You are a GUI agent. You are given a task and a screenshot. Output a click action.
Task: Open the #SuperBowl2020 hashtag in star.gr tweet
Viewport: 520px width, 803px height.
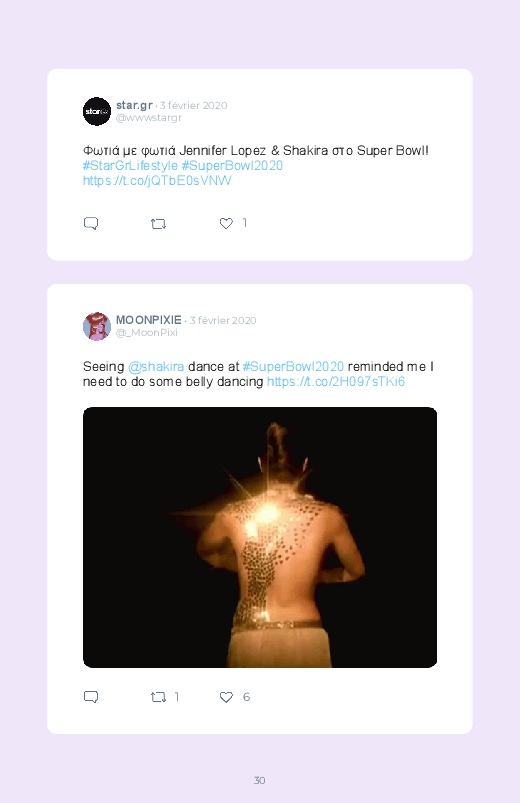(232, 165)
